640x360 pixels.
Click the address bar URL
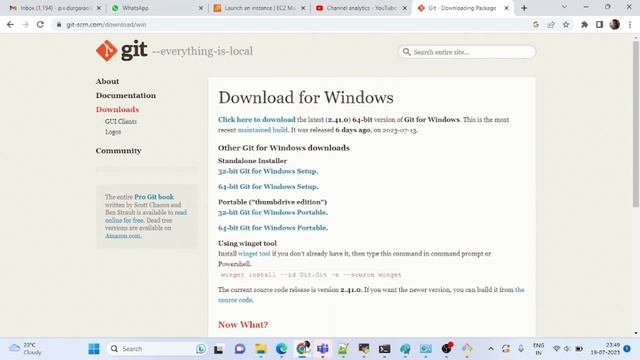click(x=106, y=24)
